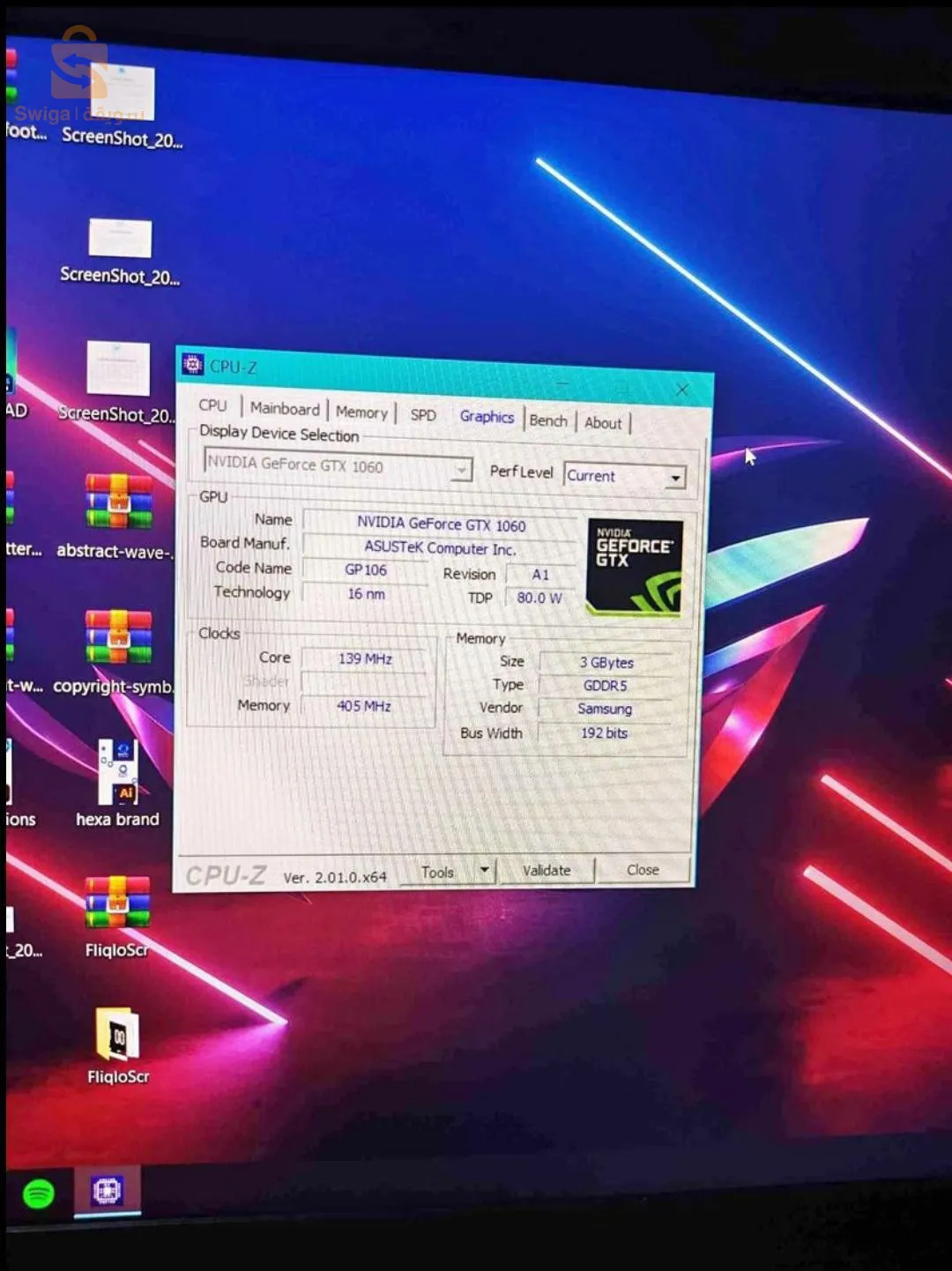Open the About tab
This screenshot has height=1271, width=952.
[603, 423]
